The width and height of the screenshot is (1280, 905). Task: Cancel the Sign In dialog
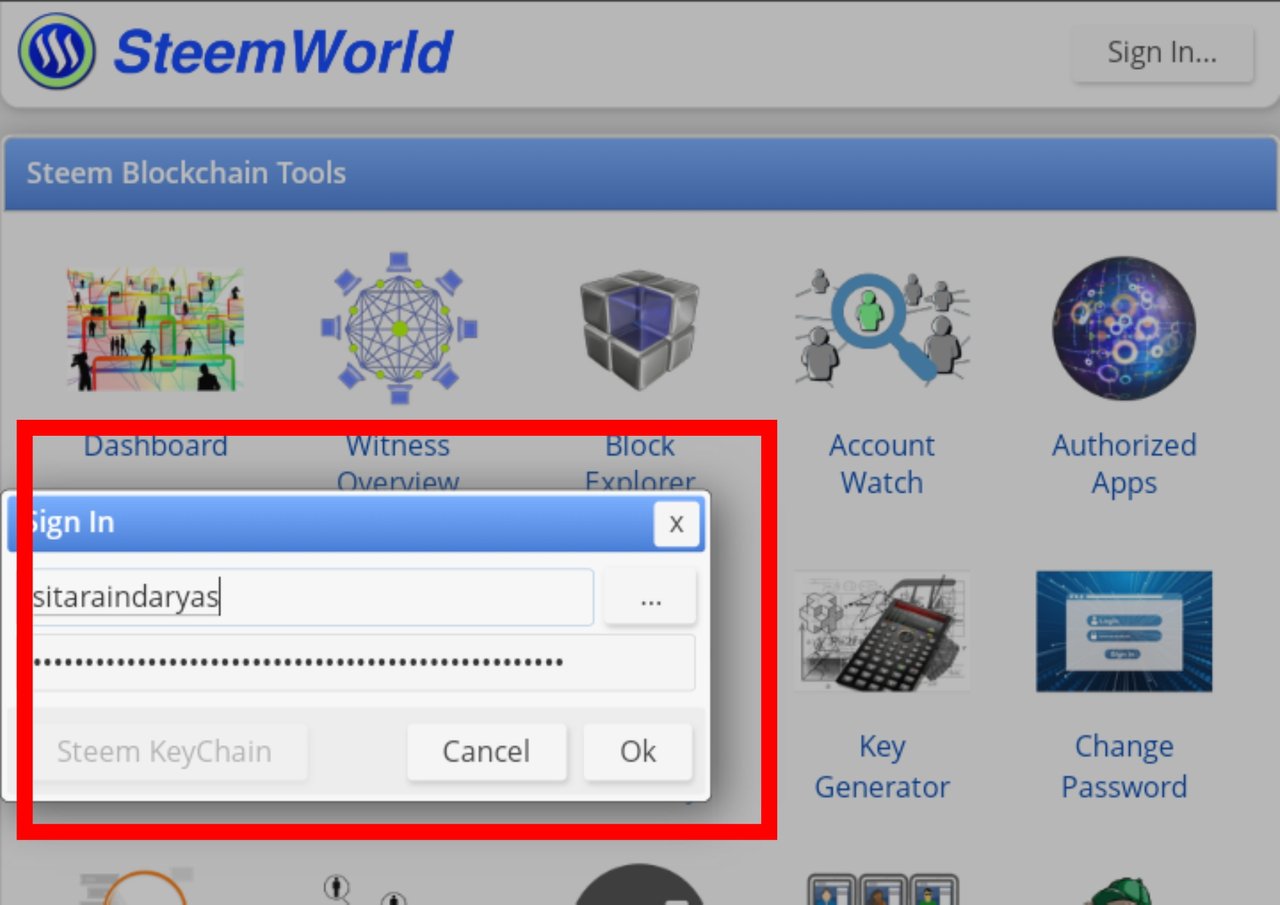pyautogui.click(x=486, y=752)
